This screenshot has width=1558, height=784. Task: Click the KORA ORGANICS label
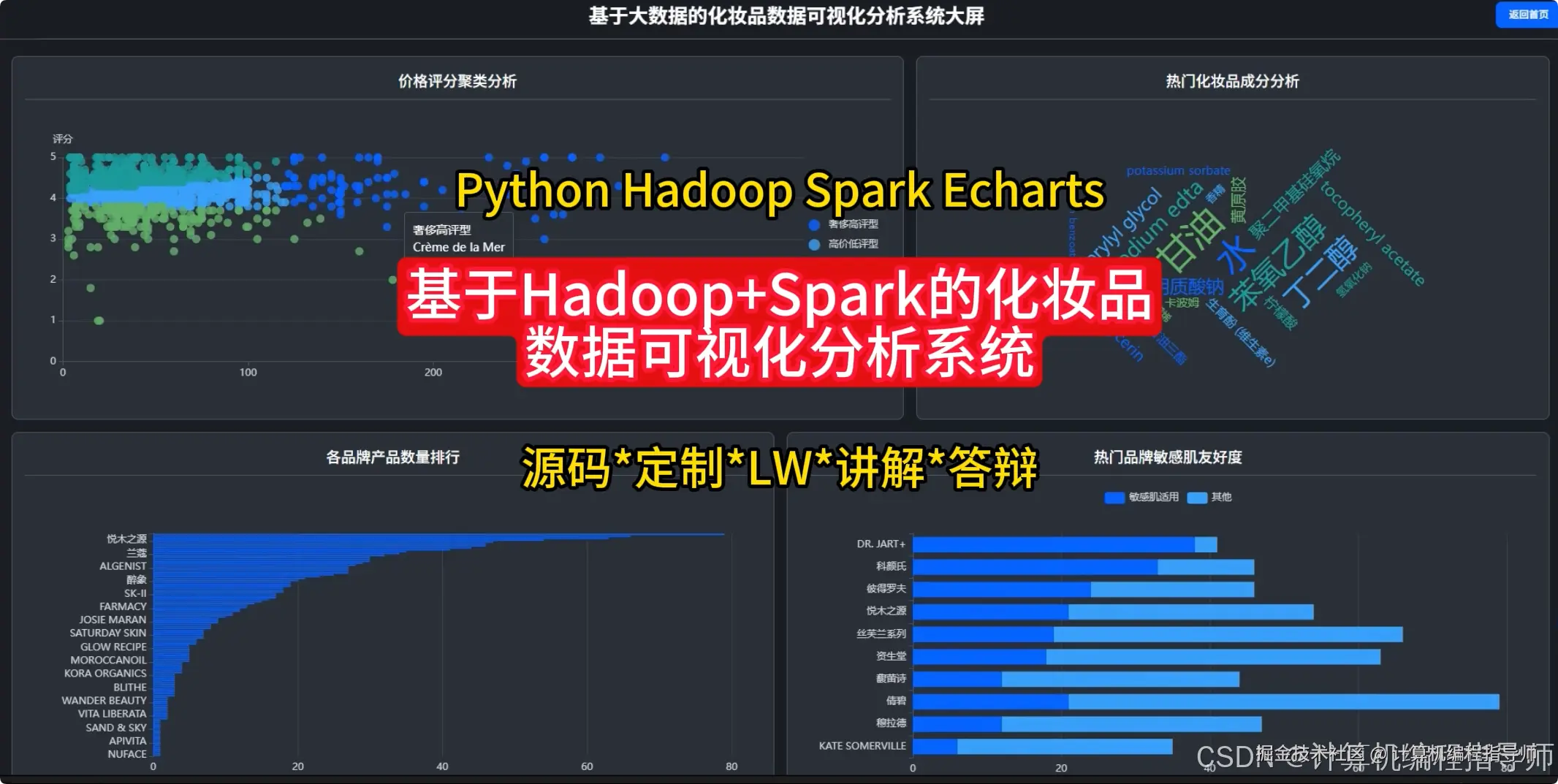pyautogui.click(x=105, y=674)
